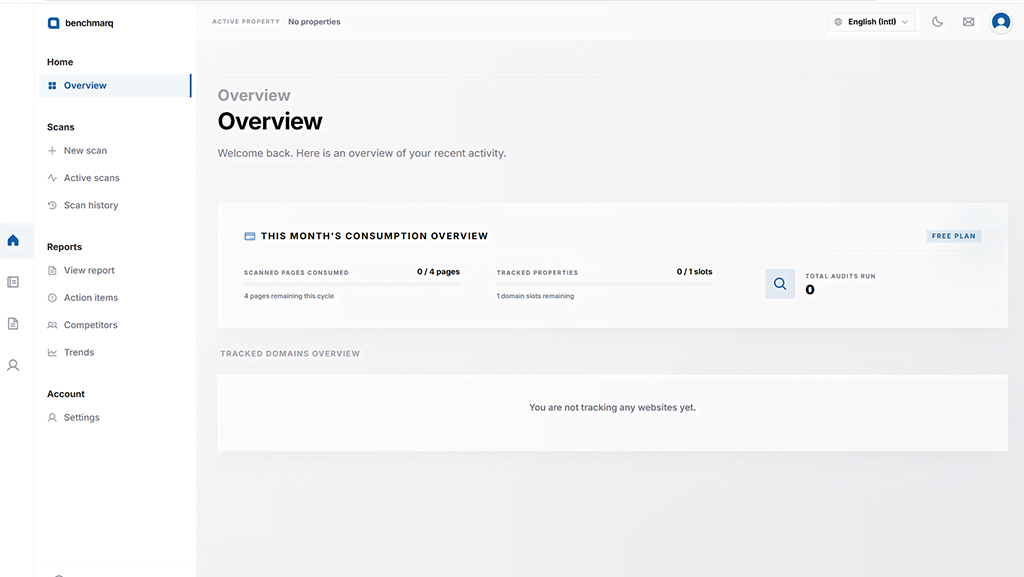The height and width of the screenshot is (577, 1024).
Task: Click the chart icon beside Trends
Action: 52,352
